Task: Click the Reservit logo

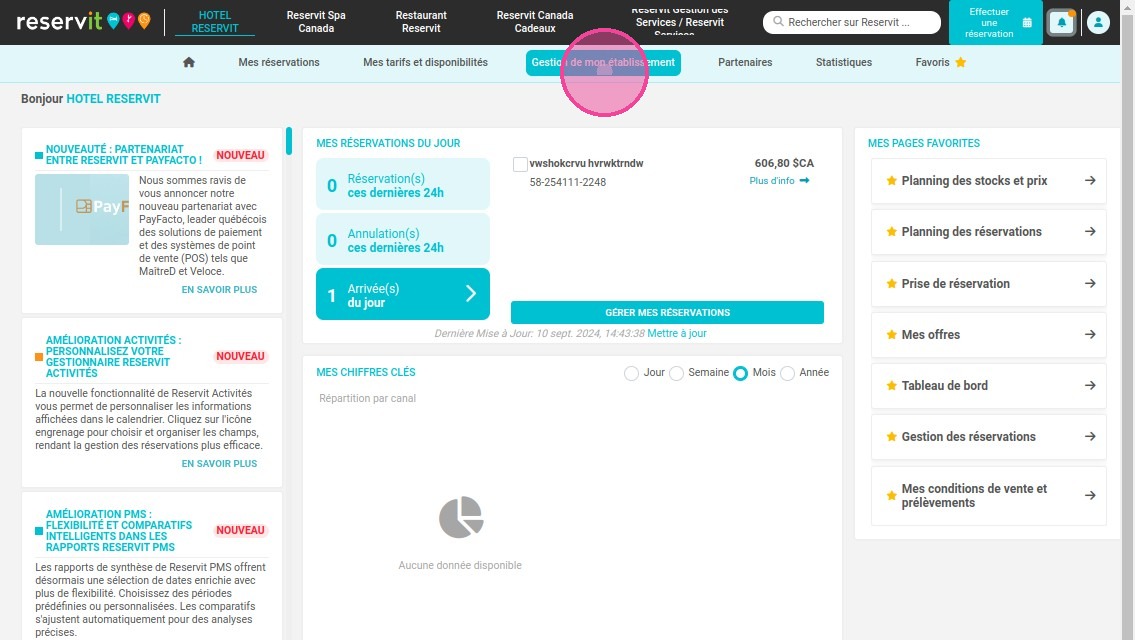Action: coord(83,22)
